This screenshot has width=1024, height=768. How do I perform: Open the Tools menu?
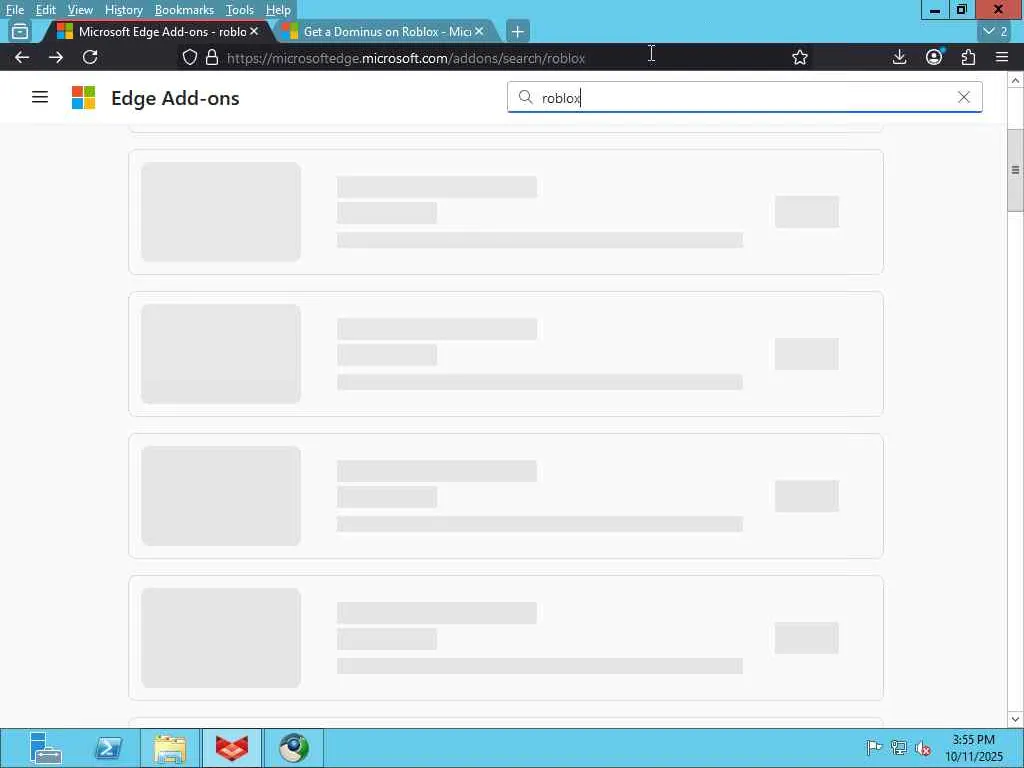pos(239,10)
